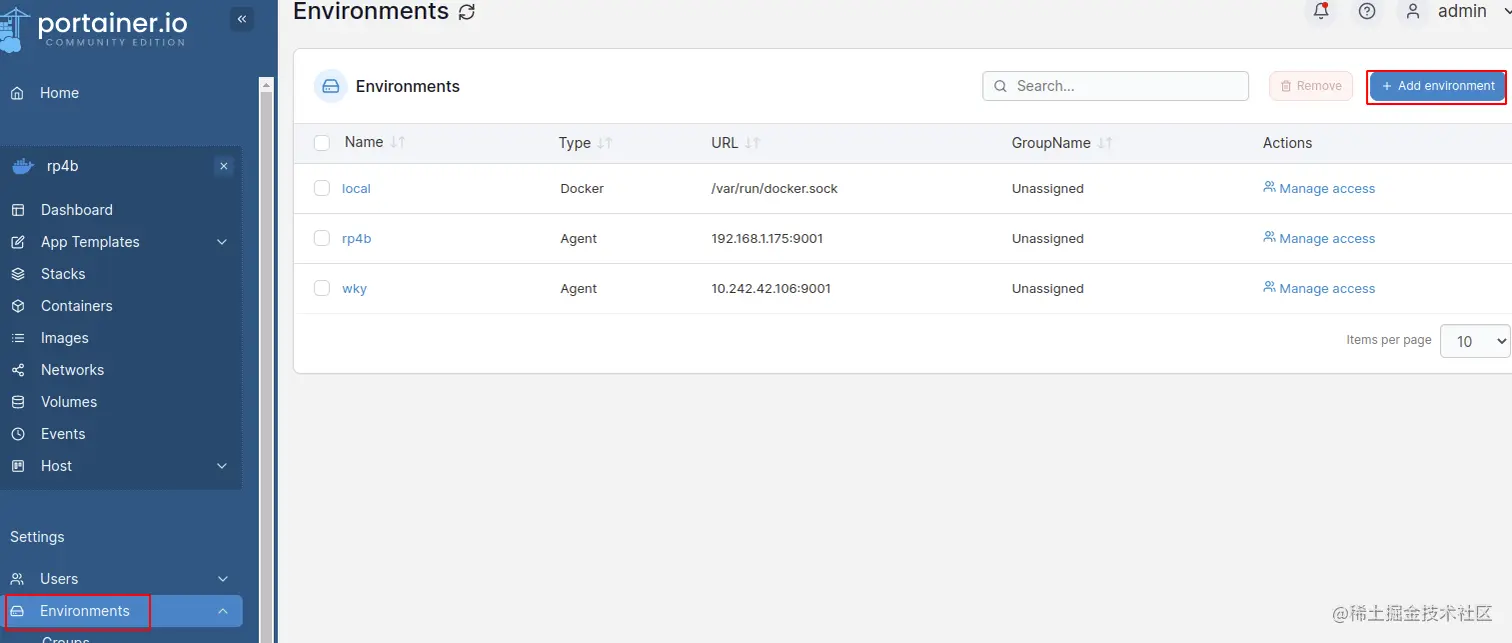Open the help question mark icon
Image resolution: width=1512 pixels, height=643 pixels.
click(1367, 12)
